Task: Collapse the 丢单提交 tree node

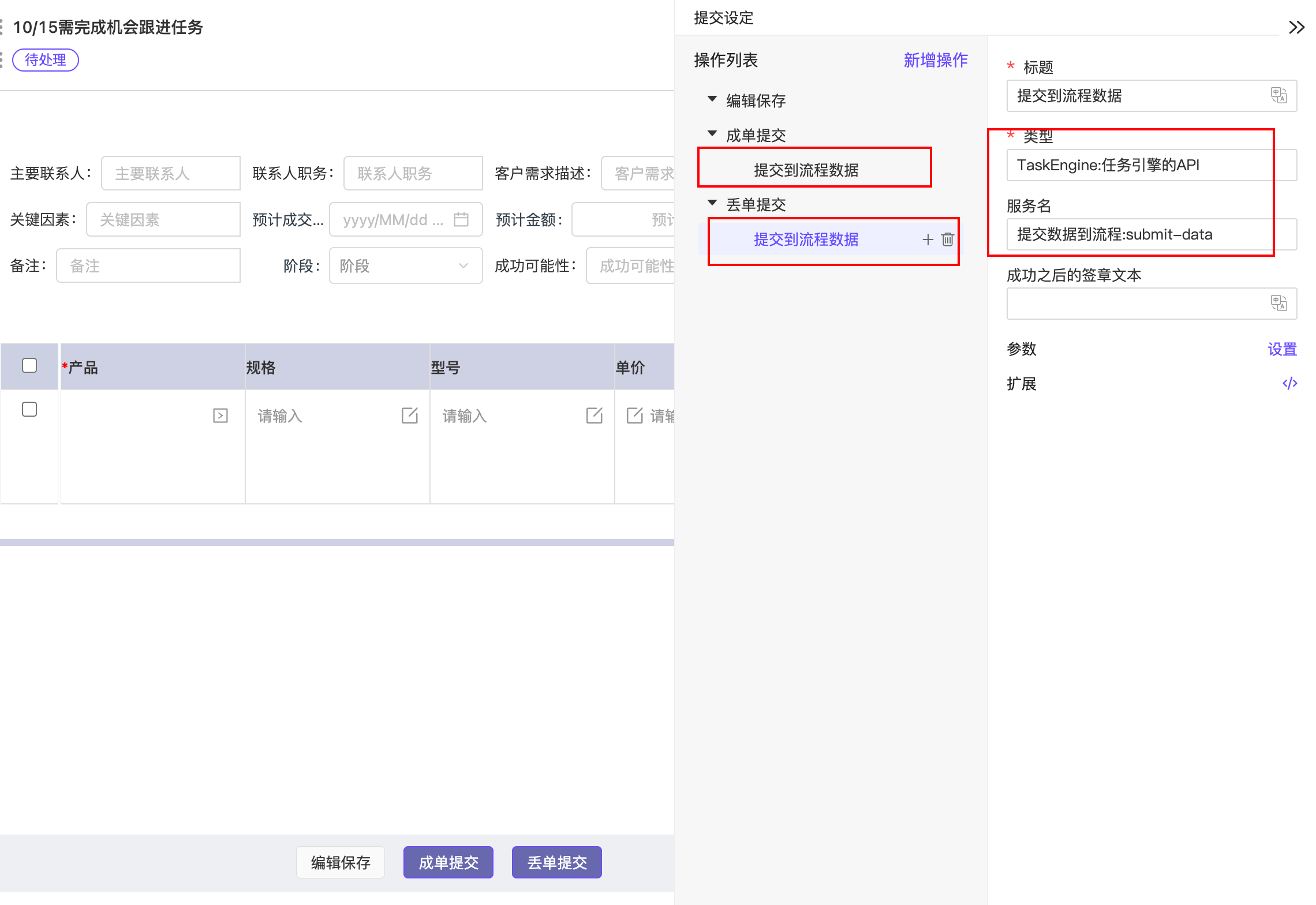Action: [712, 203]
